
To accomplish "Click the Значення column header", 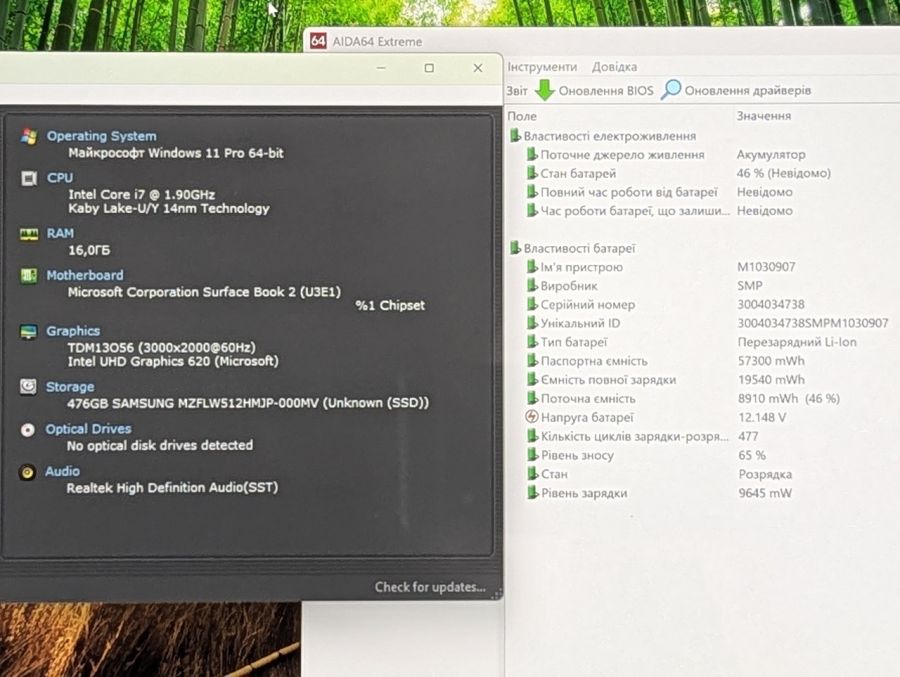I will pos(763,115).
